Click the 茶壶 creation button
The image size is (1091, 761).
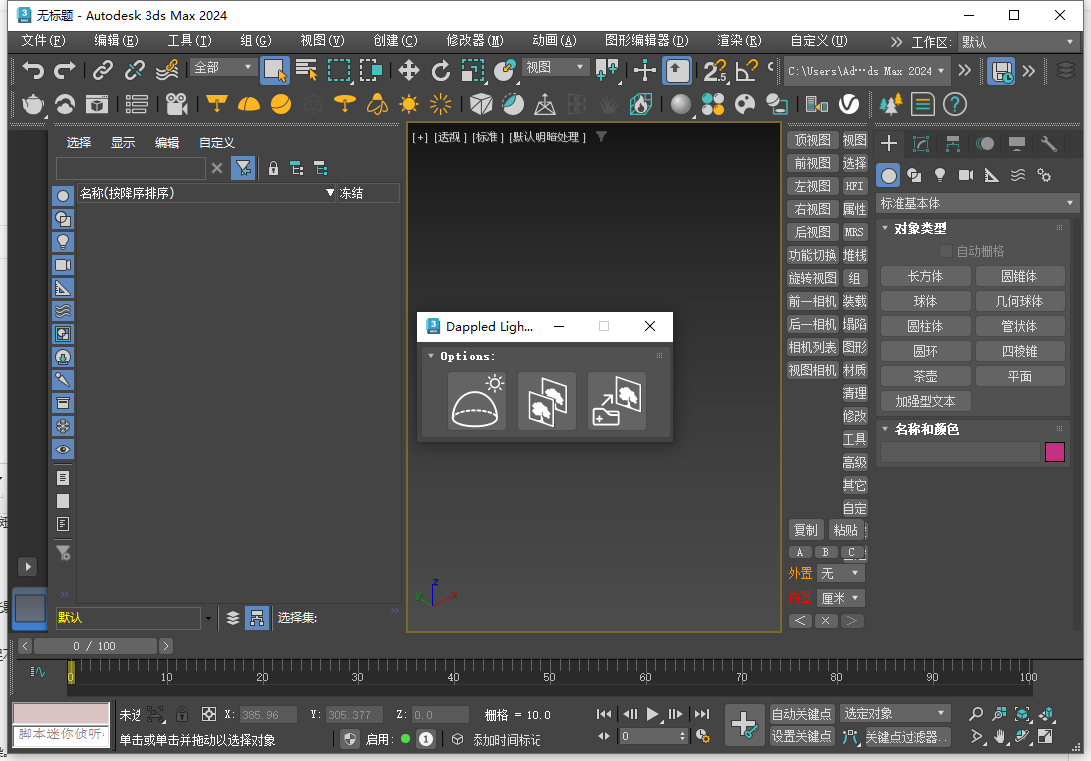pos(925,375)
